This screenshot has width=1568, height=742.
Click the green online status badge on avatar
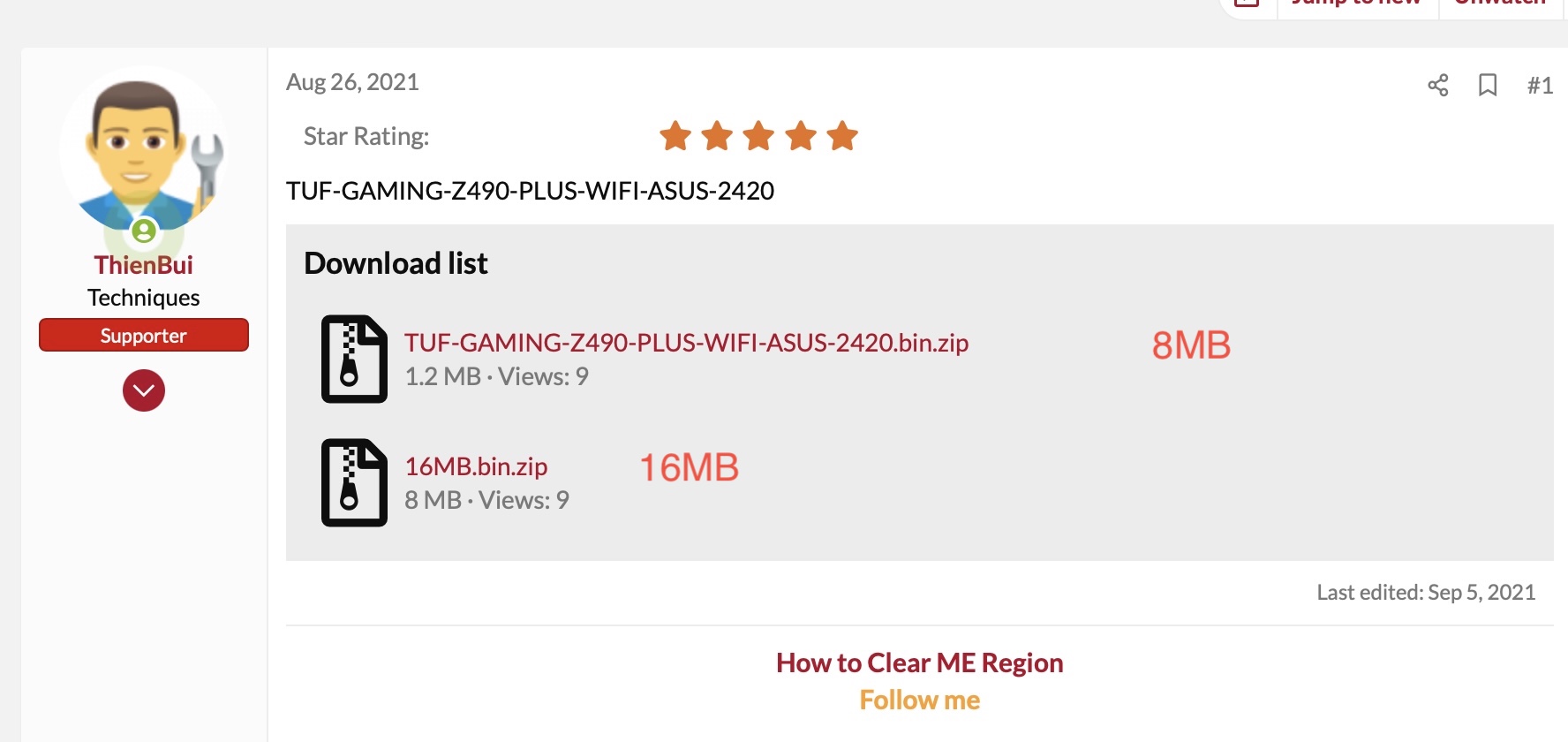click(144, 231)
